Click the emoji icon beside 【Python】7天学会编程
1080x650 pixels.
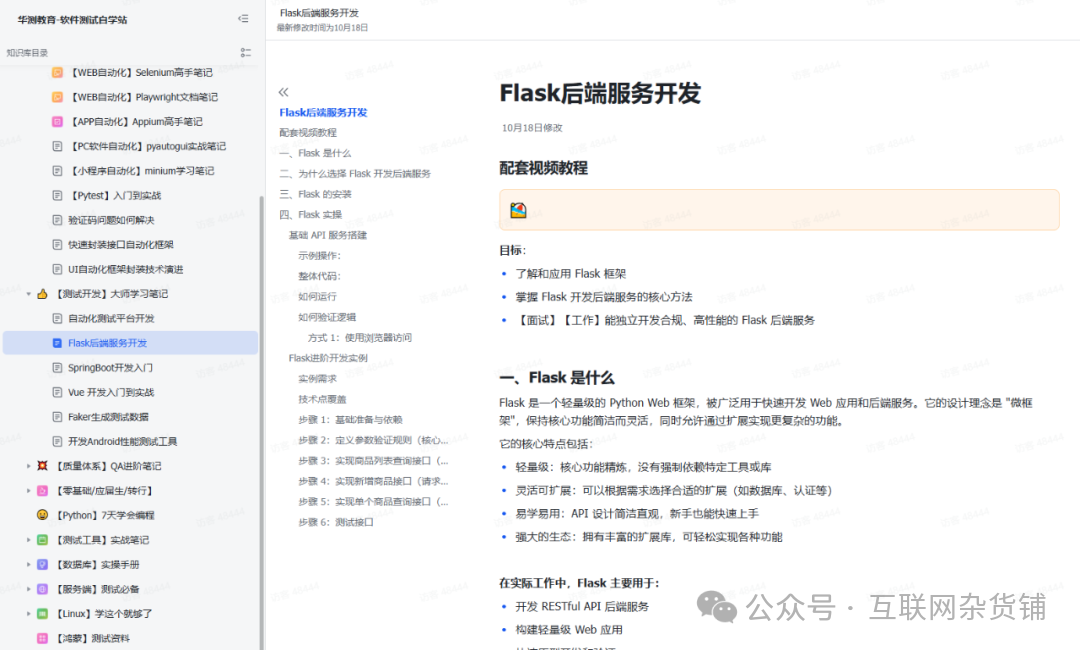coord(42,515)
